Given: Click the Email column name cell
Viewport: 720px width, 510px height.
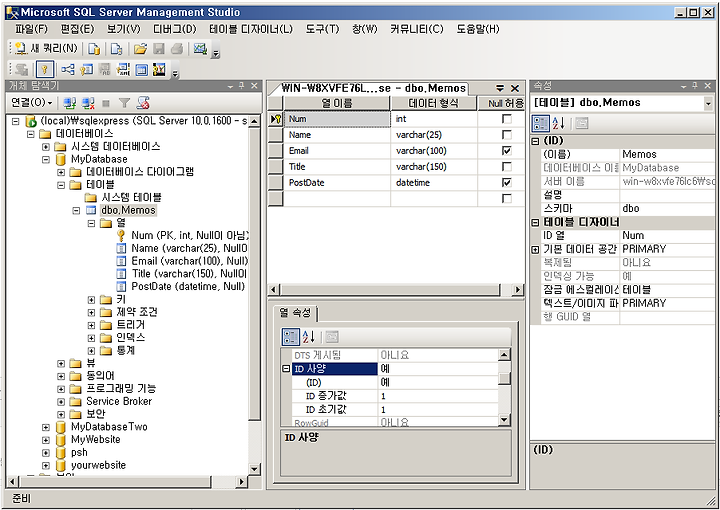Looking at the screenshot, I should 337,151.
